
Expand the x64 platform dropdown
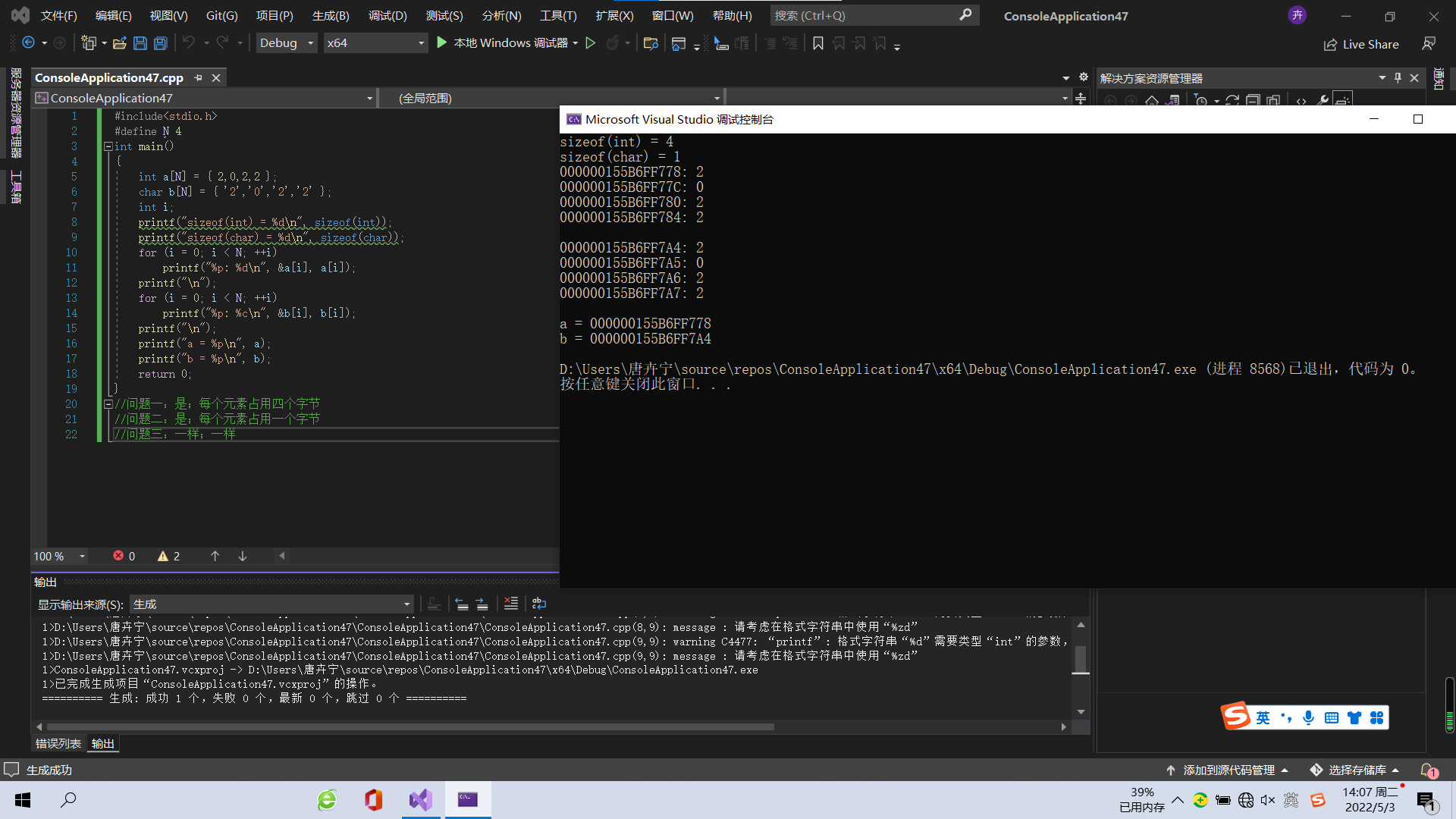point(375,43)
